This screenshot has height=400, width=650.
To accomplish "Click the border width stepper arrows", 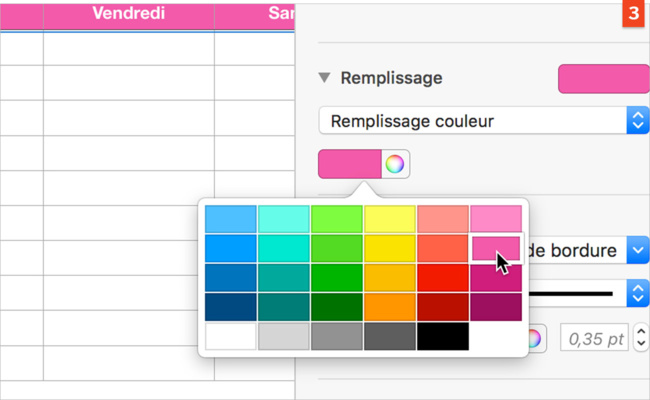I will (641, 339).
